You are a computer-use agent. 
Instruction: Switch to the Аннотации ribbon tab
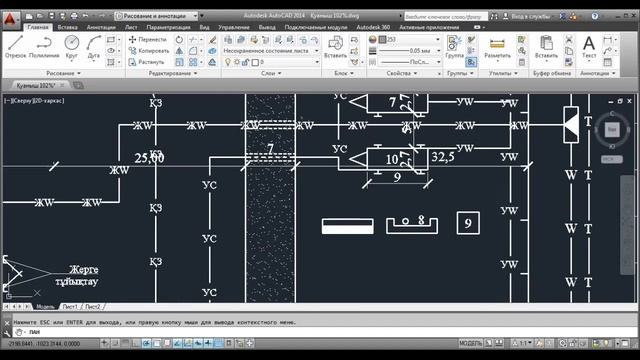pyautogui.click(x=101, y=27)
